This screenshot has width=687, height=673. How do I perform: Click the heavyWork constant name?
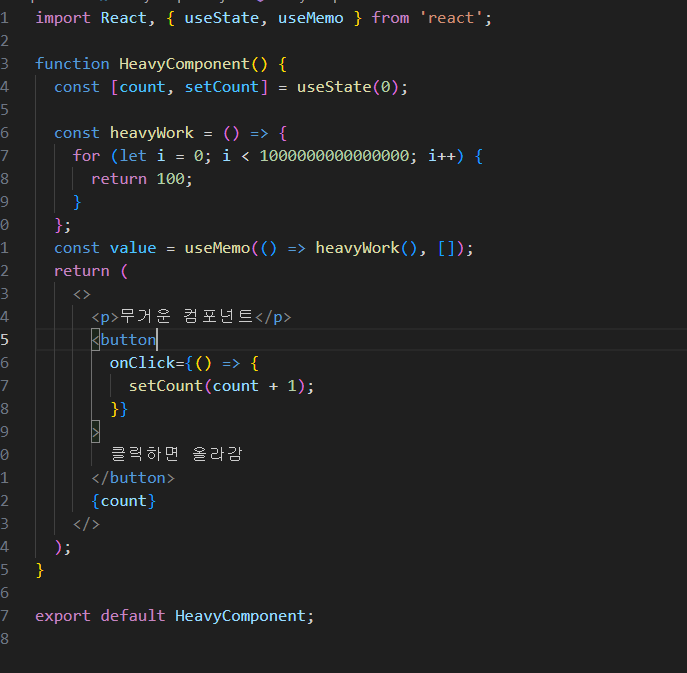click(x=152, y=133)
